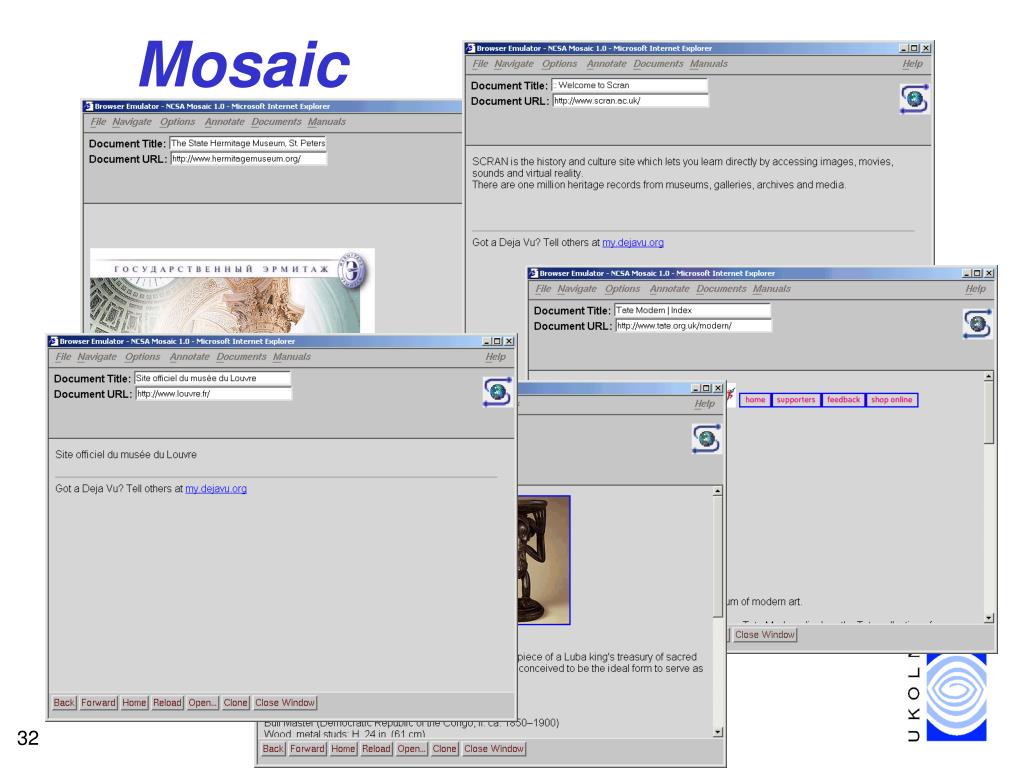Viewport: 1024px width, 768px height.
Task: Click Home button in Louvre window
Action: [x=134, y=703]
